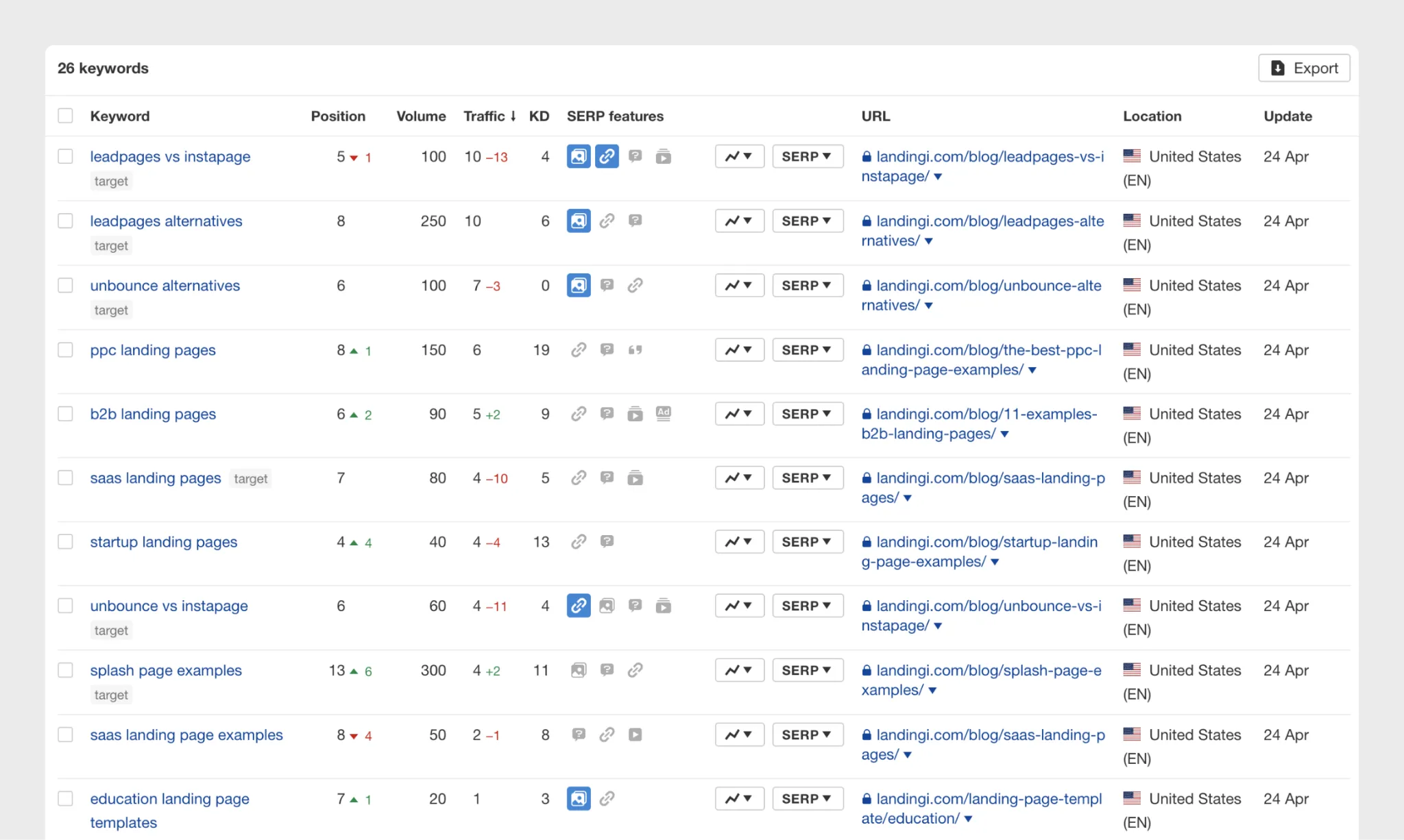Open the leadpages vs instapage keyword link
Screen dimensions: 1404x840
click(x=170, y=156)
